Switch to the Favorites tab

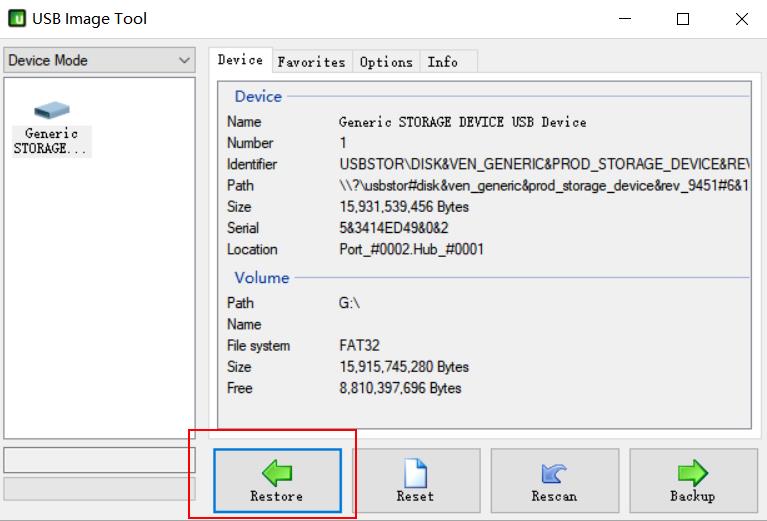[311, 62]
